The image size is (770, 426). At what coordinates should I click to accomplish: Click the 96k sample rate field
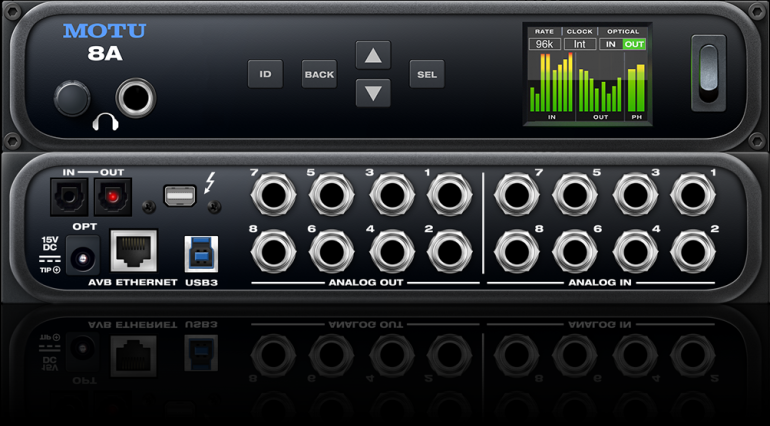(x=544, y=45)
